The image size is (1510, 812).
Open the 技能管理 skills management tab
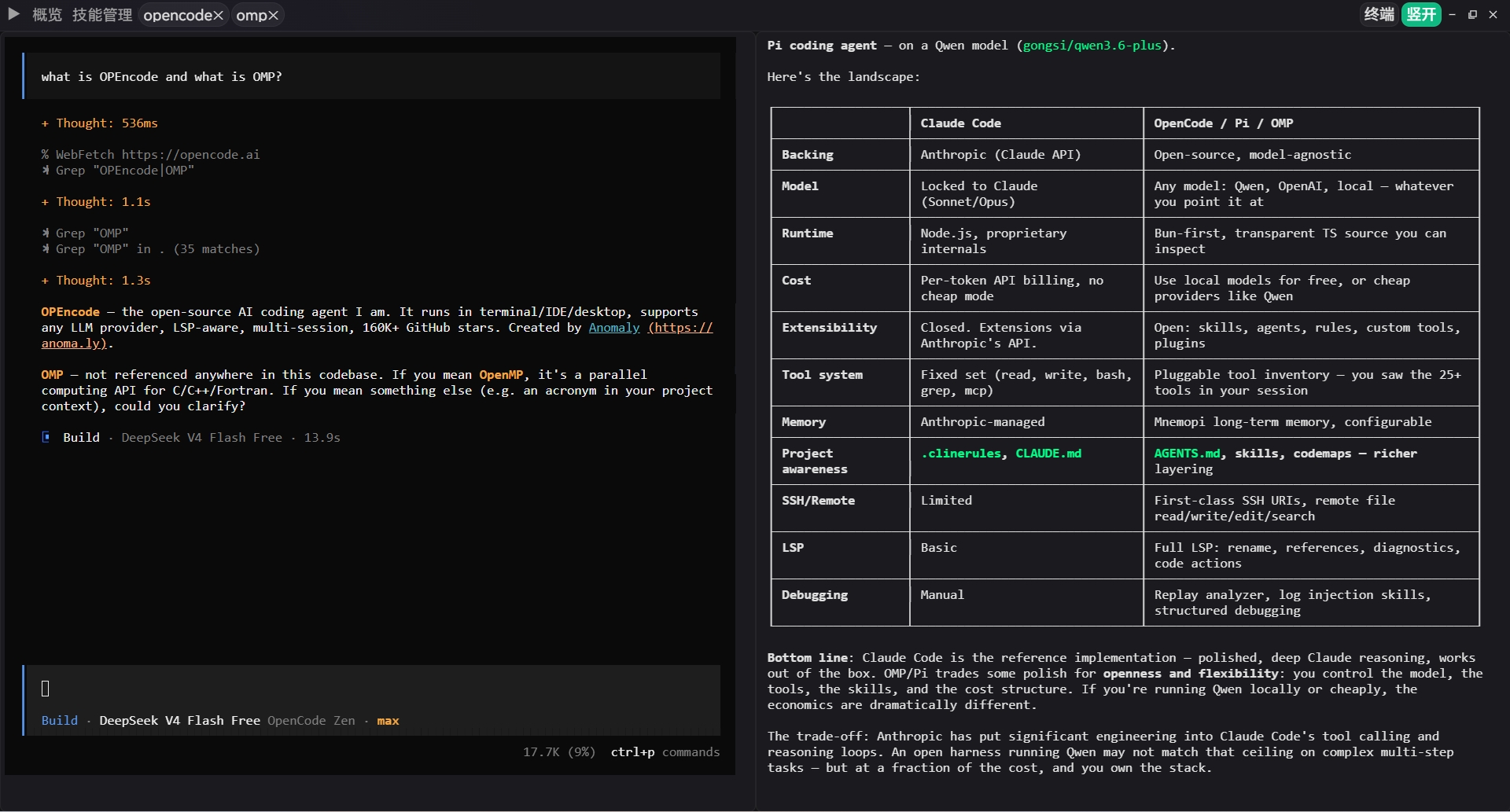pos(102,15)
